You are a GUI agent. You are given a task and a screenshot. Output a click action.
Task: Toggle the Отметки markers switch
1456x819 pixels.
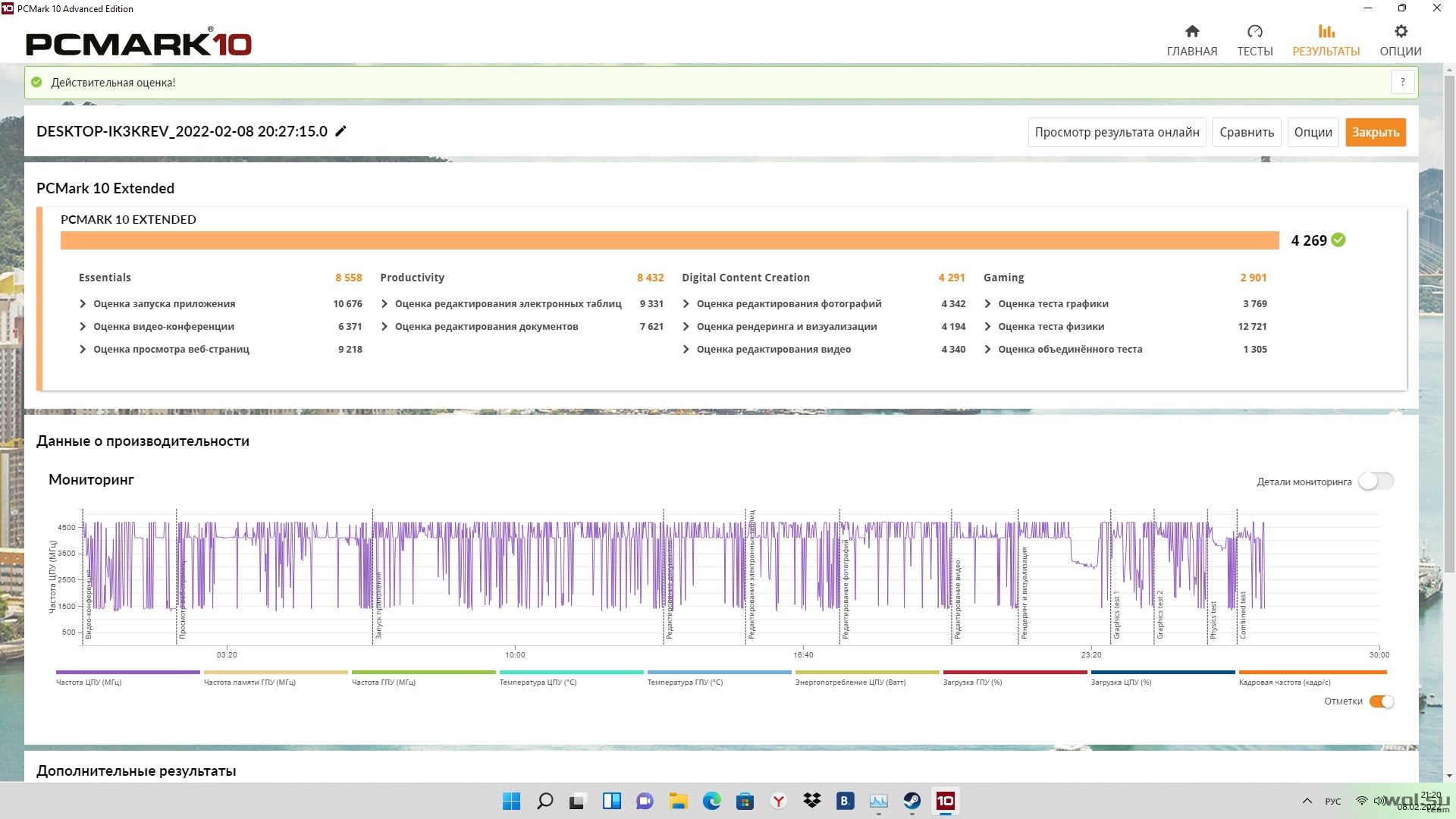1381,701
